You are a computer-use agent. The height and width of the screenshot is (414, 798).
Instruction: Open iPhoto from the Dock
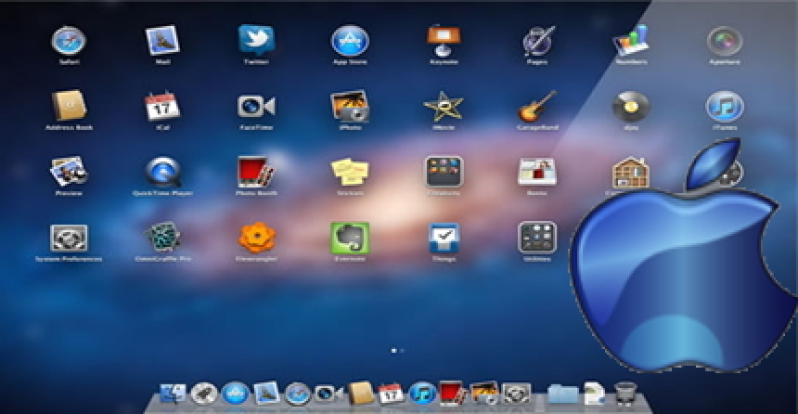484,393
